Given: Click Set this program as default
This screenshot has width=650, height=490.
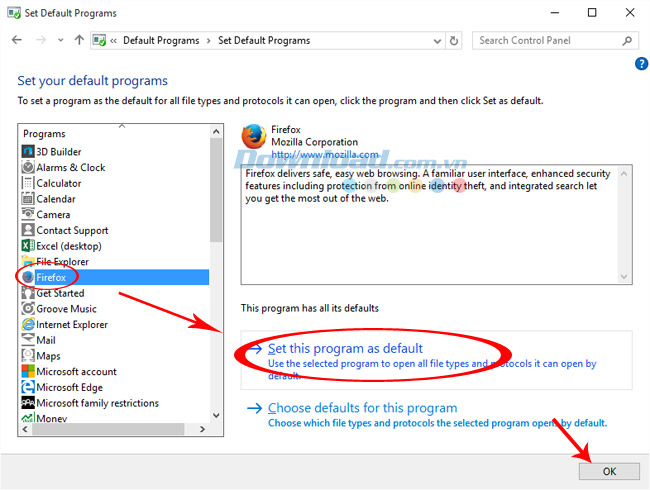Looking at the screenshot, I should tap(345, 349).
